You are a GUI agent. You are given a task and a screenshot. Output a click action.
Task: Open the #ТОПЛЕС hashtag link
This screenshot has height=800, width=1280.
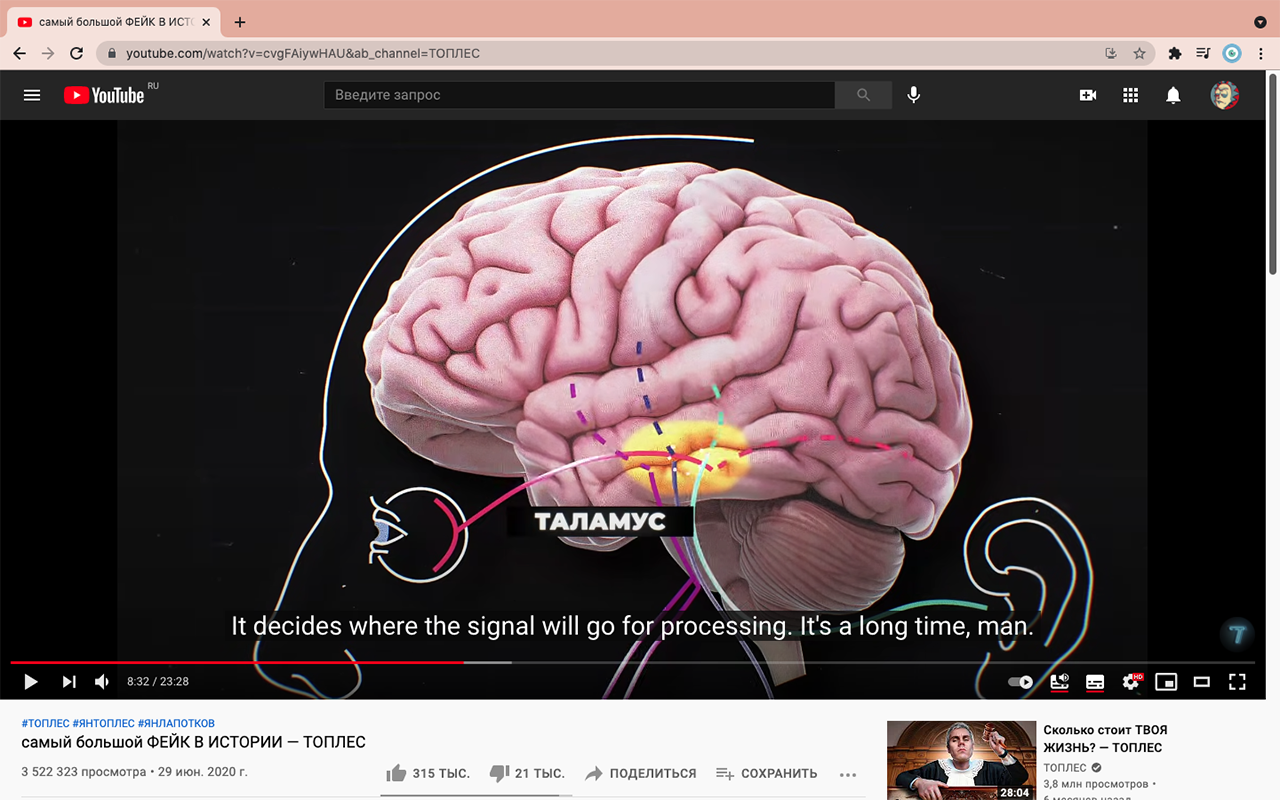point(42,722)
